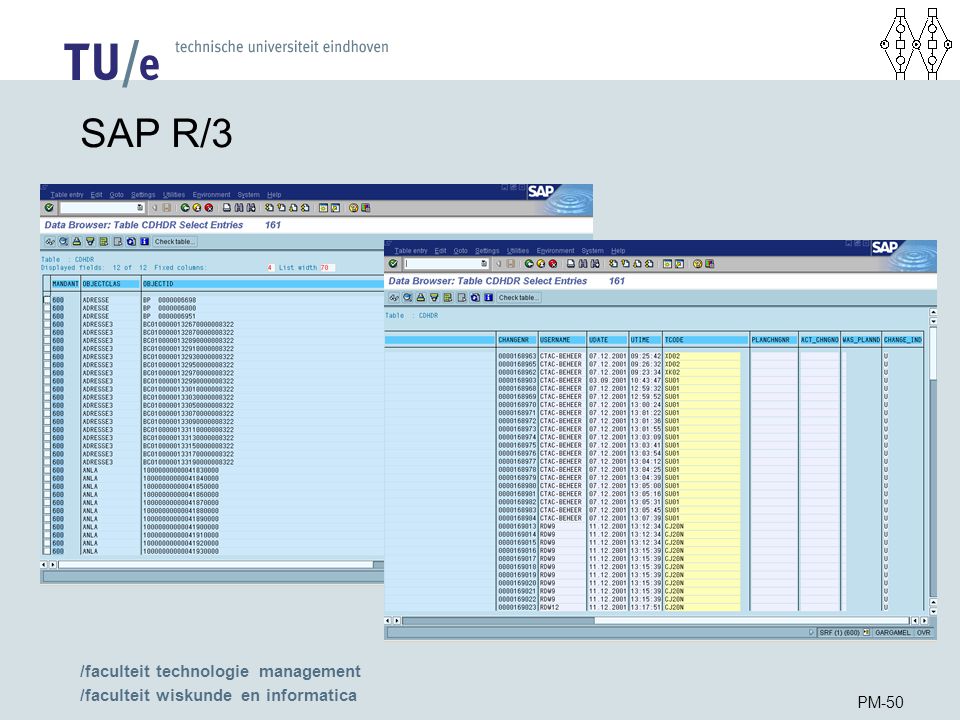Open Table entry menu in front window
Image resolution: width=960 pixels, height=720 pixels.
point(411,251)
